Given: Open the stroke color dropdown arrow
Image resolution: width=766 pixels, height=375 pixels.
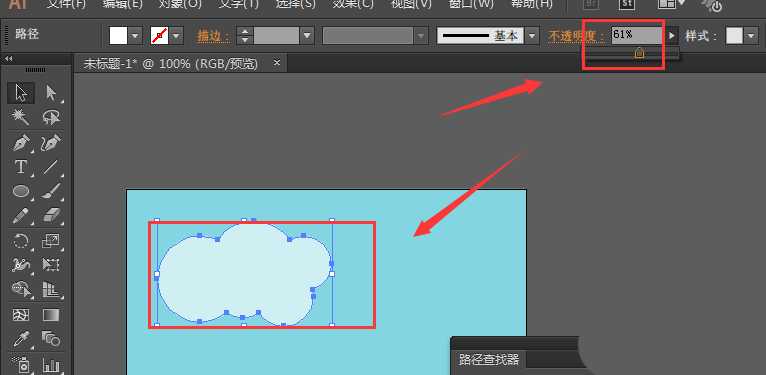Looking at the screenshot, I should coord(176,35).
